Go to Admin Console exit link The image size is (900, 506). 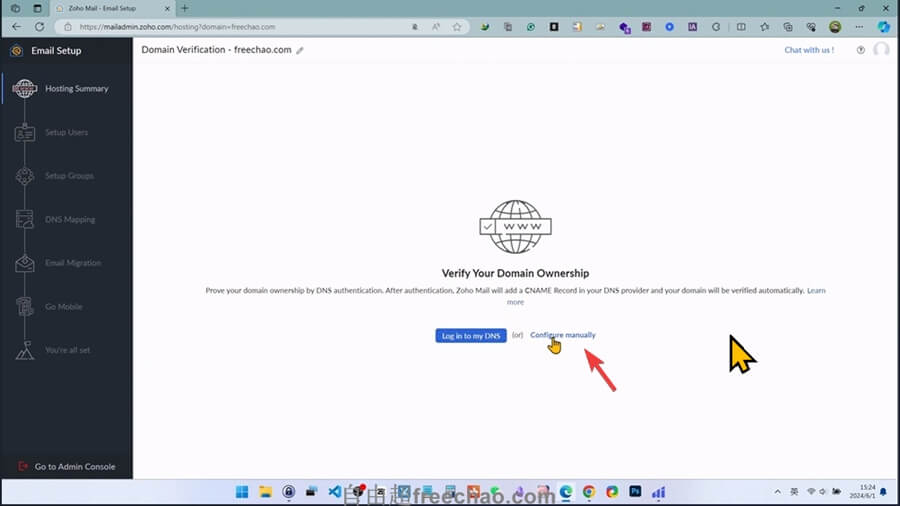[67, 466]
